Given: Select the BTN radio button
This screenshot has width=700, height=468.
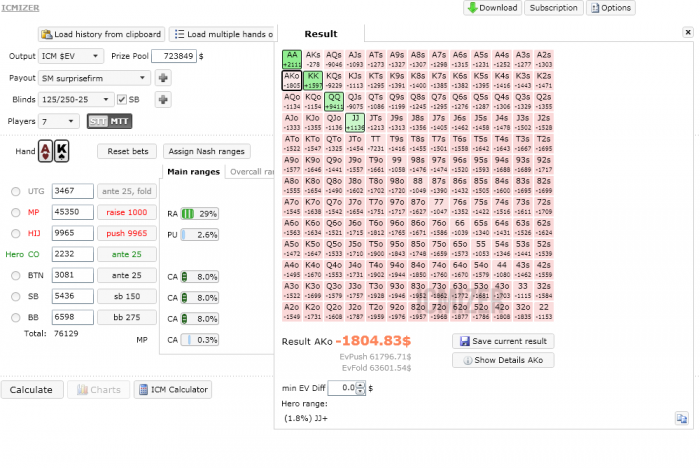Looking at the screenshot, I should tap(16, 275).
